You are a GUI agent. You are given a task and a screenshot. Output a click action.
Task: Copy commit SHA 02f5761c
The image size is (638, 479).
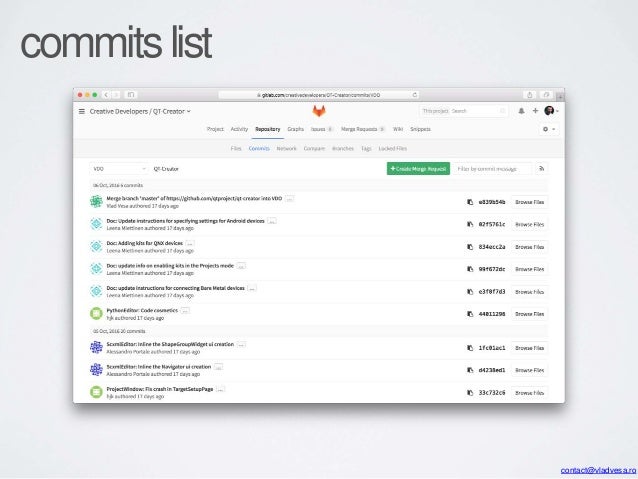tap(470, 224)
